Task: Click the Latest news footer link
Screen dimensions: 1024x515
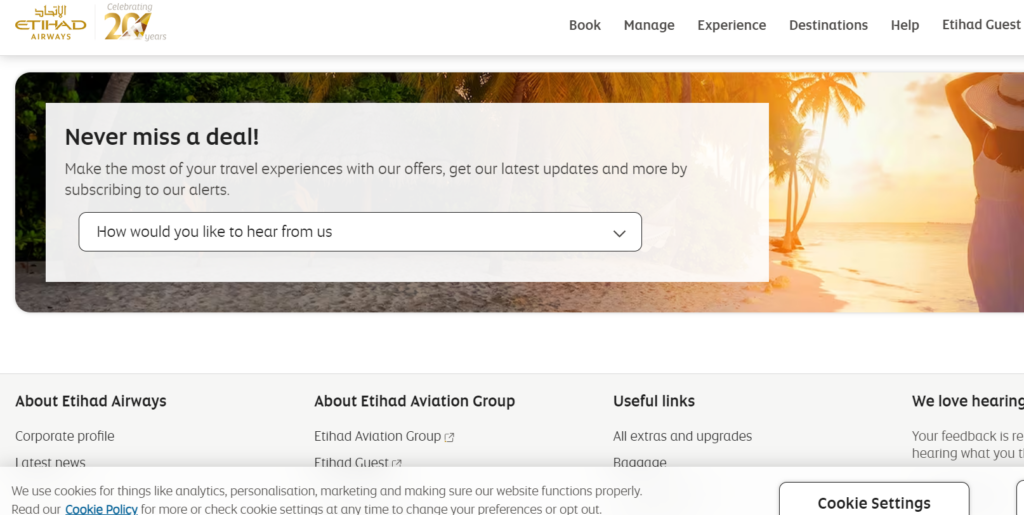Action: tap(50, 462)
